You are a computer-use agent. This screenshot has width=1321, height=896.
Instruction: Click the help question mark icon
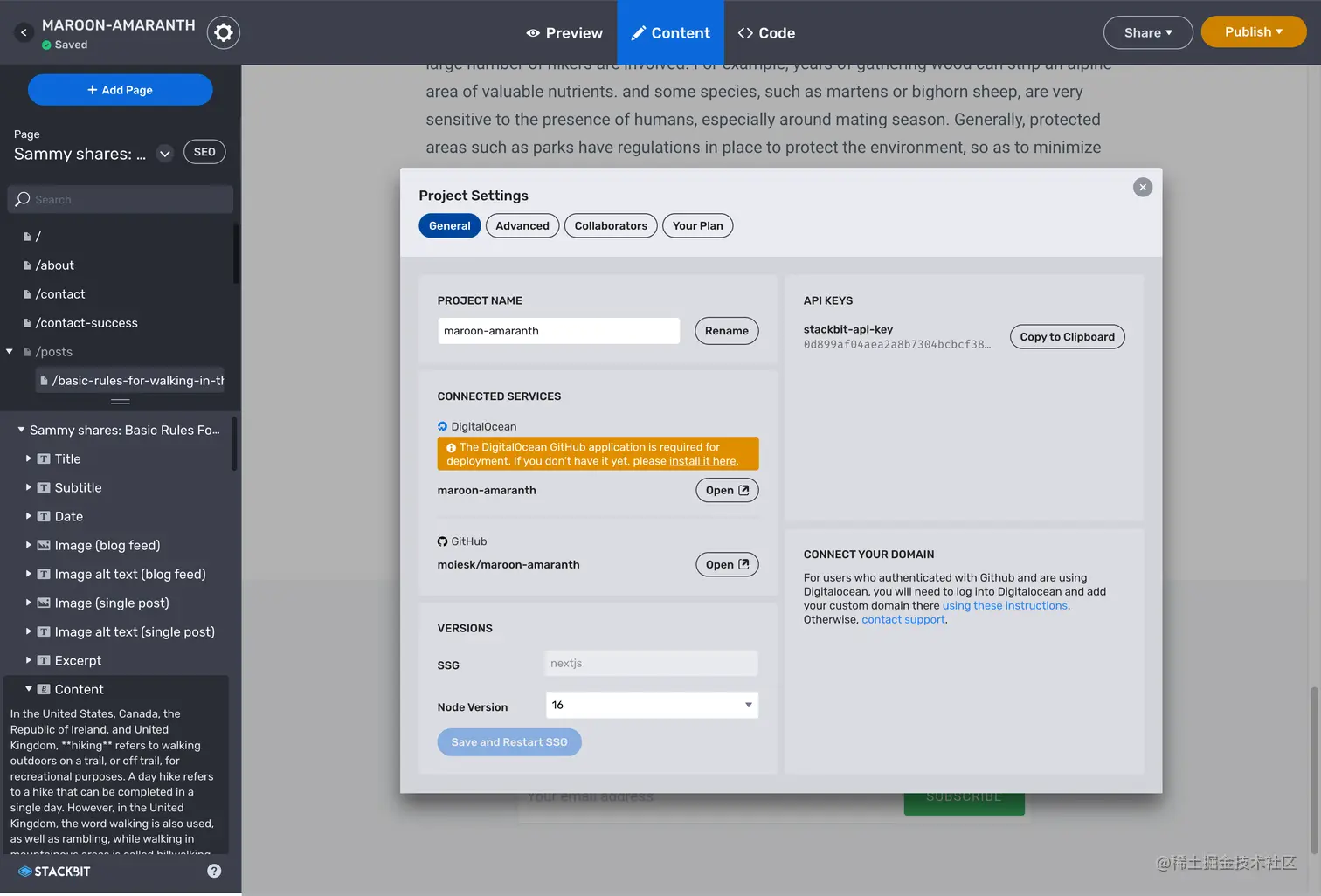pos(214,871)
